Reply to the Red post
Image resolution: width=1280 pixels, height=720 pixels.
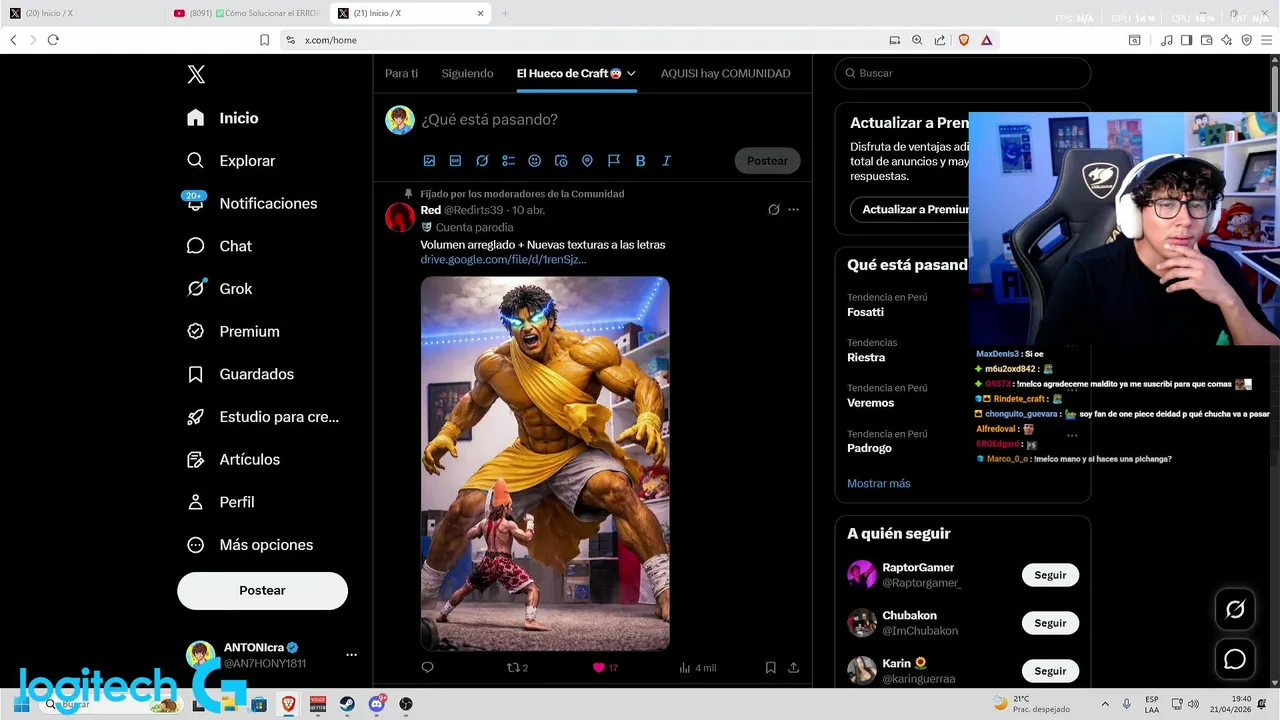click(x=427, y=667)
